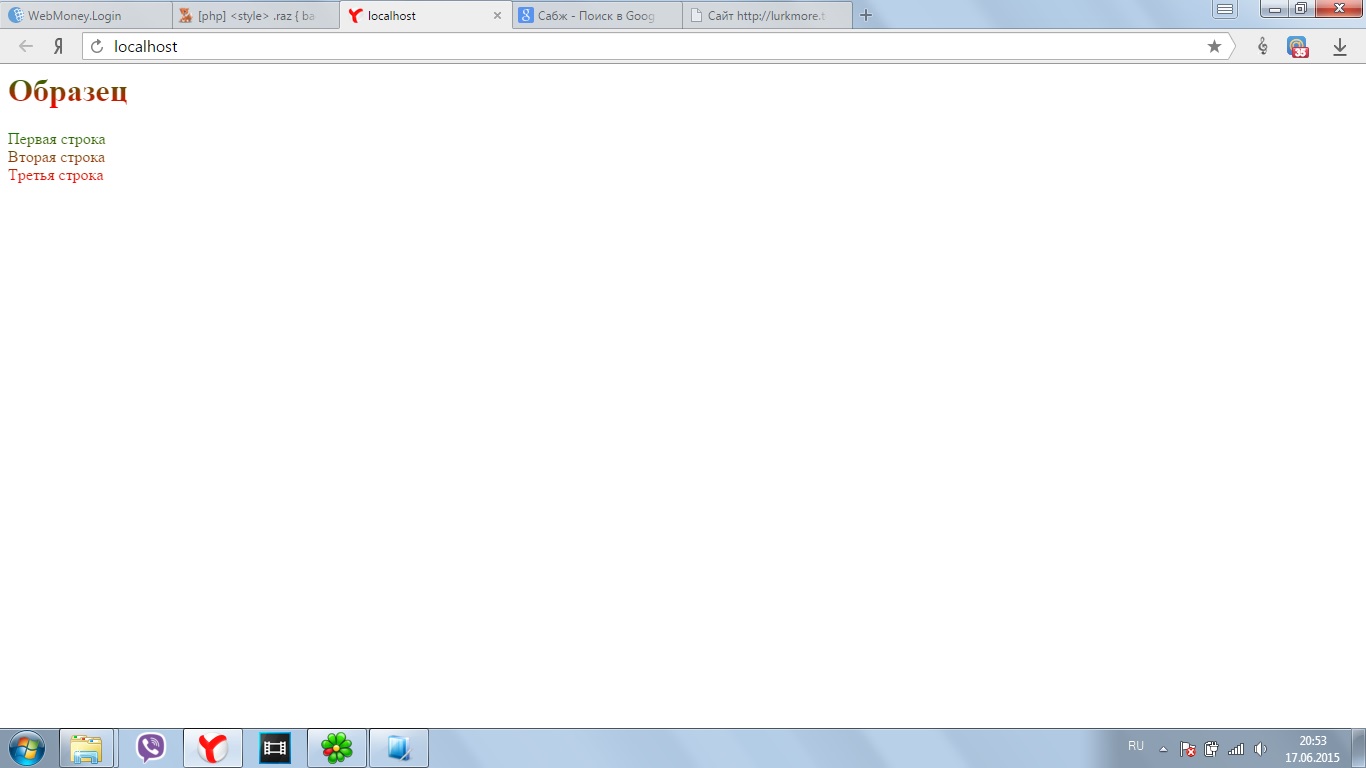
Task: Open the Yandex browser hamburger menu
Action: tap(1225, 9)
